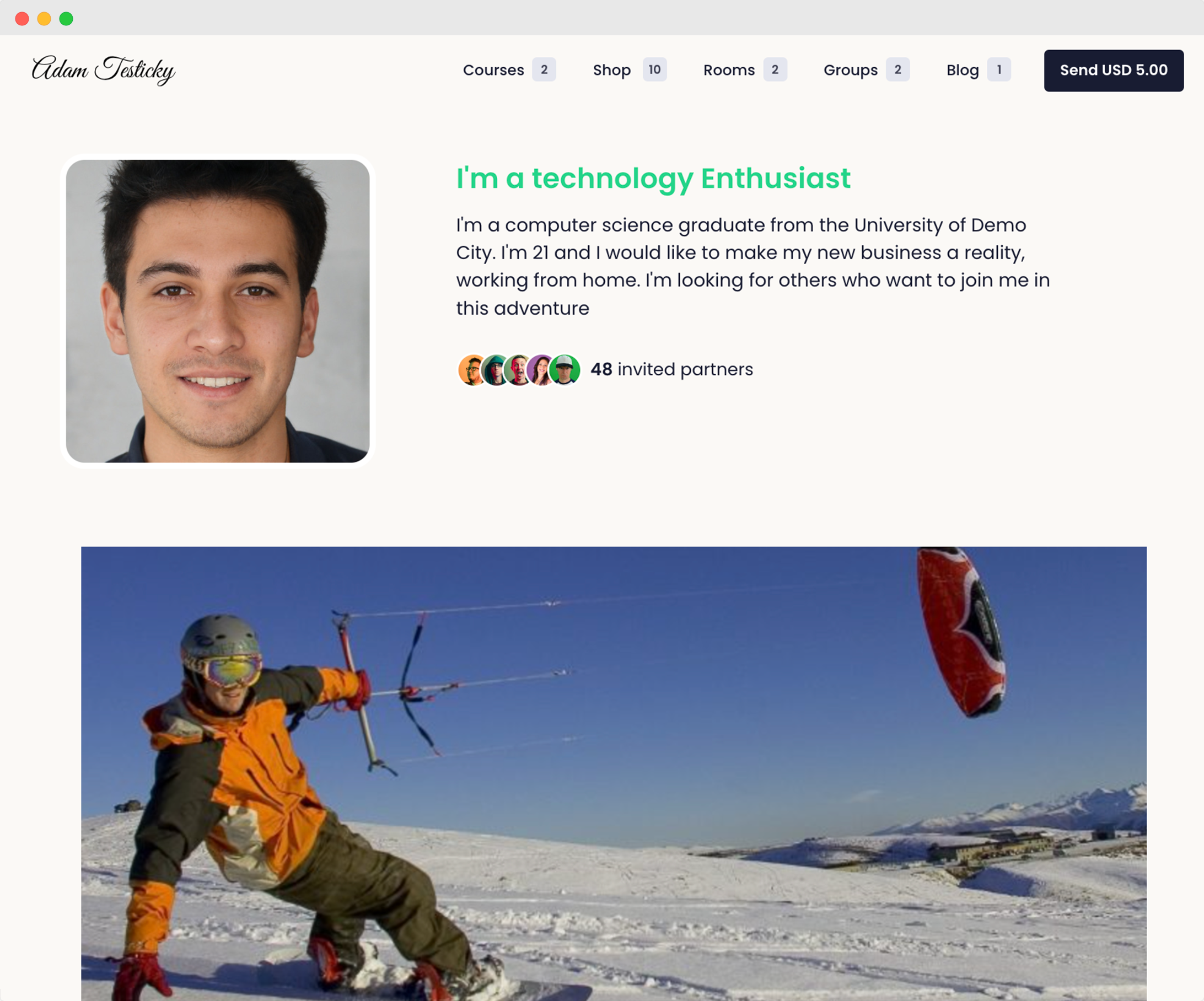
Task: Click the Courses count badge showing 2
Action: coord(544,69)
